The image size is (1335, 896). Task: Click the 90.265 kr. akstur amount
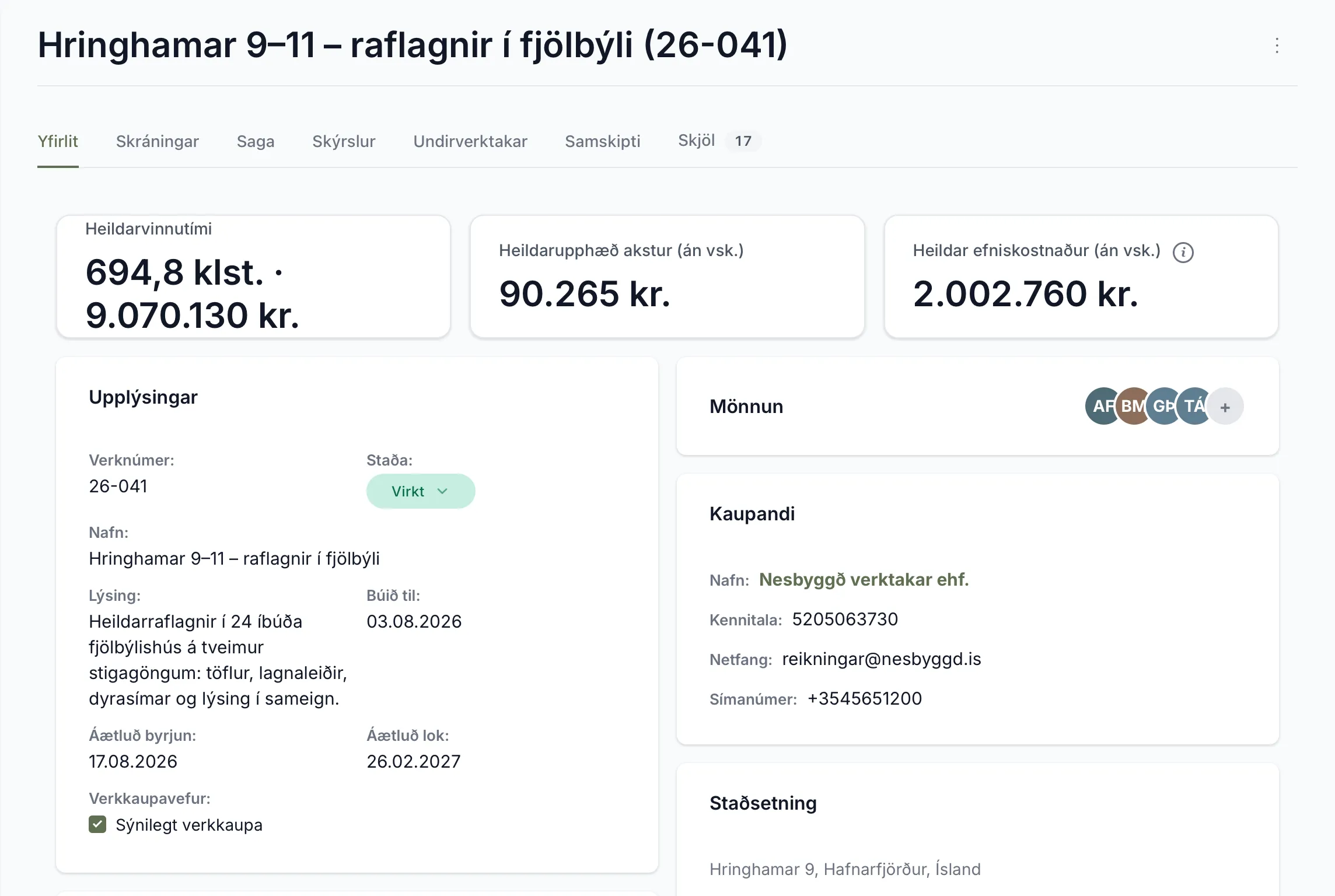585,293
